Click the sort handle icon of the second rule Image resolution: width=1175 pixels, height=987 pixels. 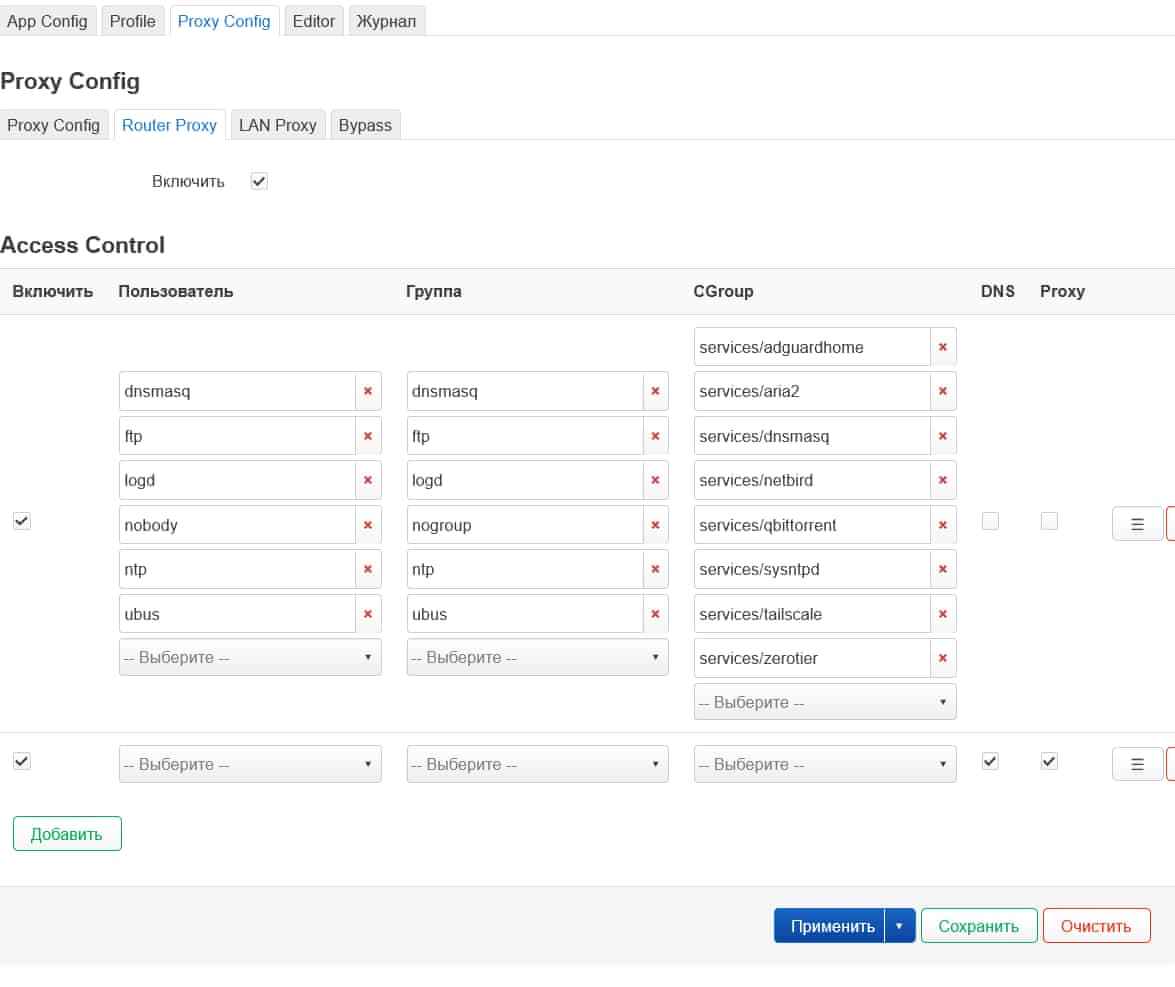point(1137,763)
